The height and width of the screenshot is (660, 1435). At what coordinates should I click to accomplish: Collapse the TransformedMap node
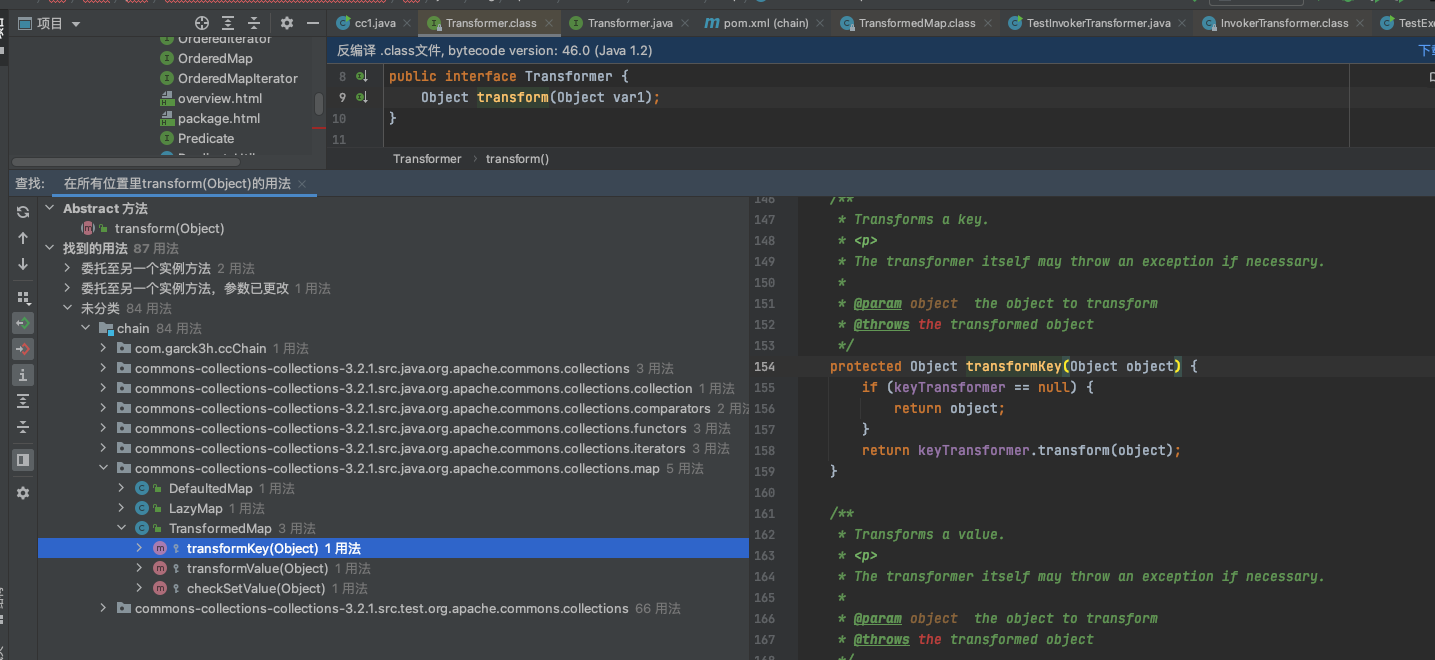click(x=122, y=528)
